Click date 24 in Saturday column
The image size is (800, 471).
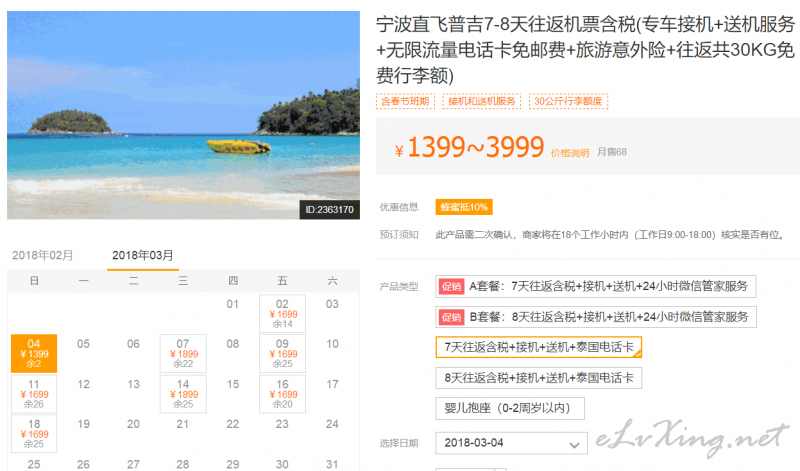[x=332, y=424]
